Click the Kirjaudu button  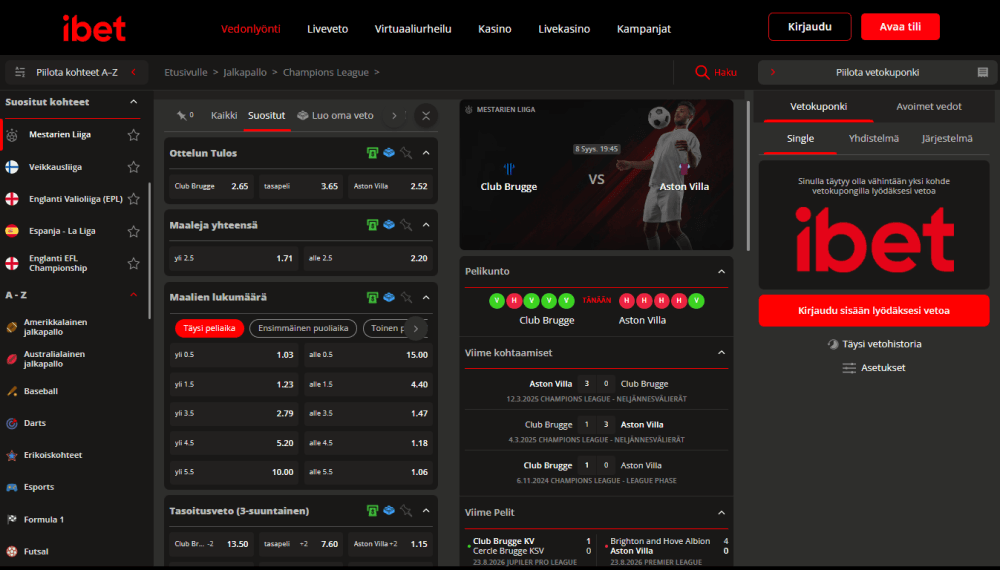point(809,27)
